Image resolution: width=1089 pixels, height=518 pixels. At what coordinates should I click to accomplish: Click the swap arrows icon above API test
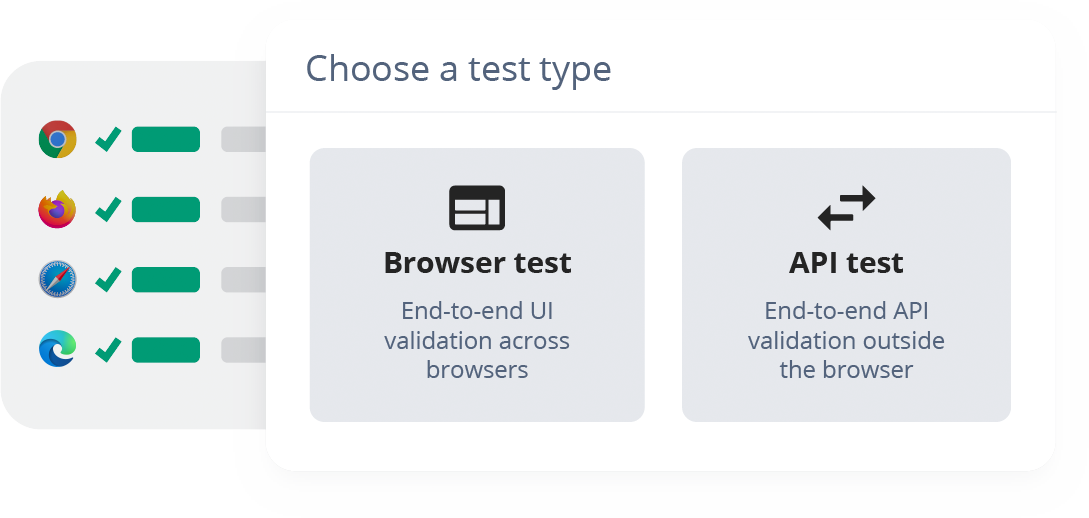point(846,208)
